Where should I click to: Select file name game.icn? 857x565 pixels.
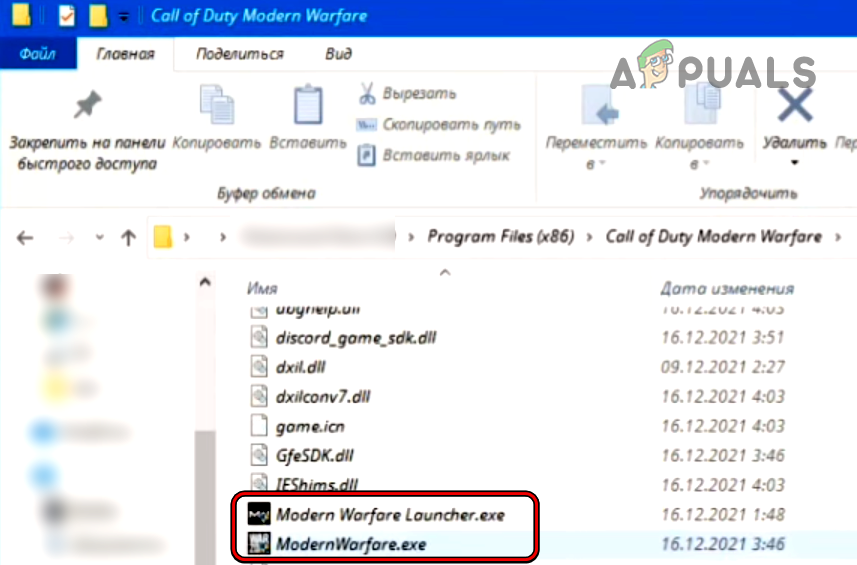[310, 426]
